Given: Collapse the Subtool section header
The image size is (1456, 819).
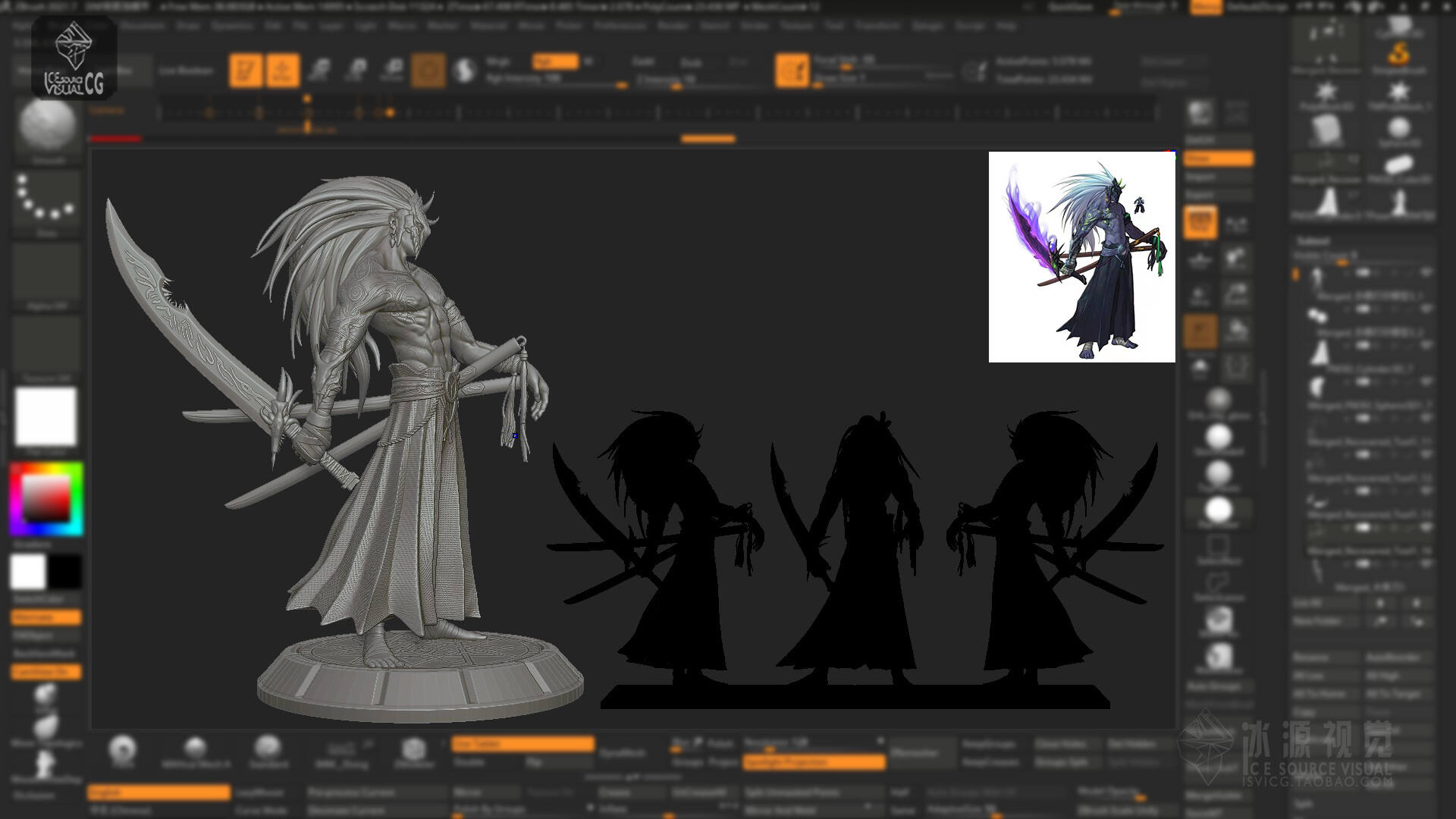Looking at the screenshot, I should click(x=1313, y=241).
